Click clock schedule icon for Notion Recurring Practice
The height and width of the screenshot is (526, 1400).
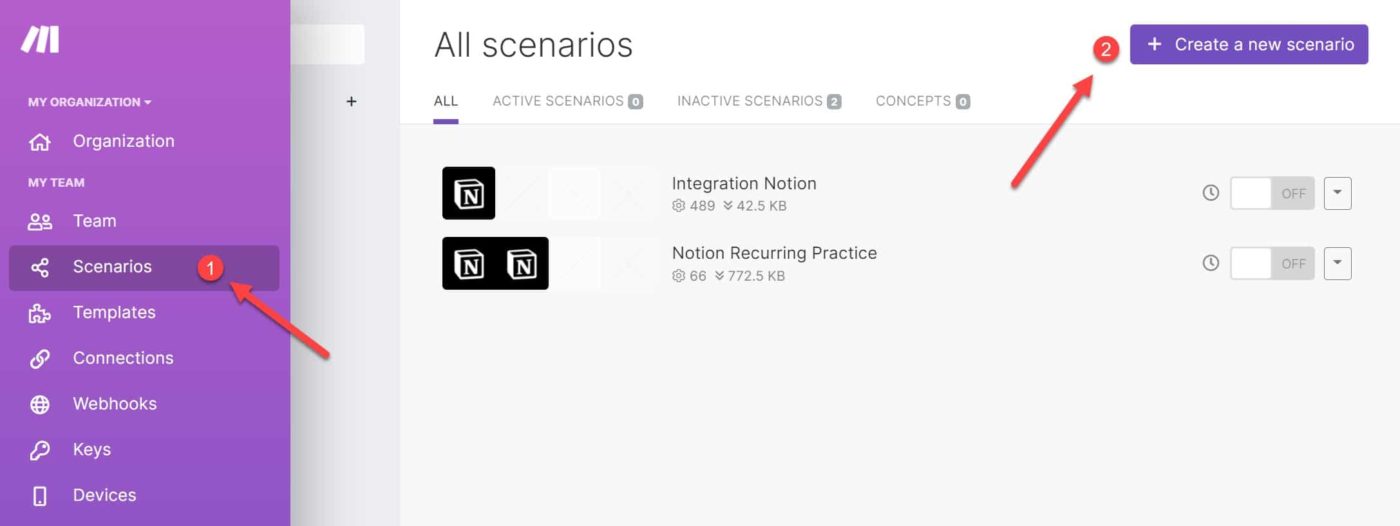[x=1211, y=263]
